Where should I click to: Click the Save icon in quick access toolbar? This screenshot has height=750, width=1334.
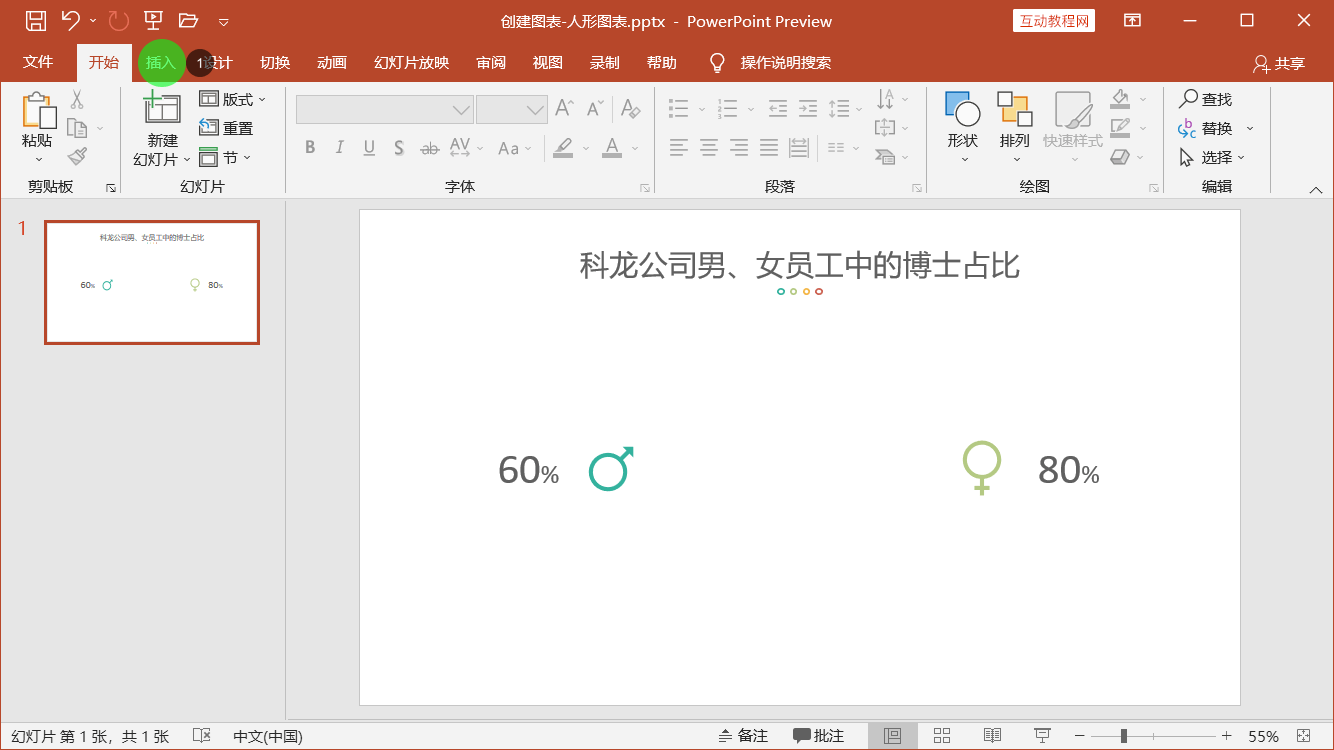coord(35,20)
